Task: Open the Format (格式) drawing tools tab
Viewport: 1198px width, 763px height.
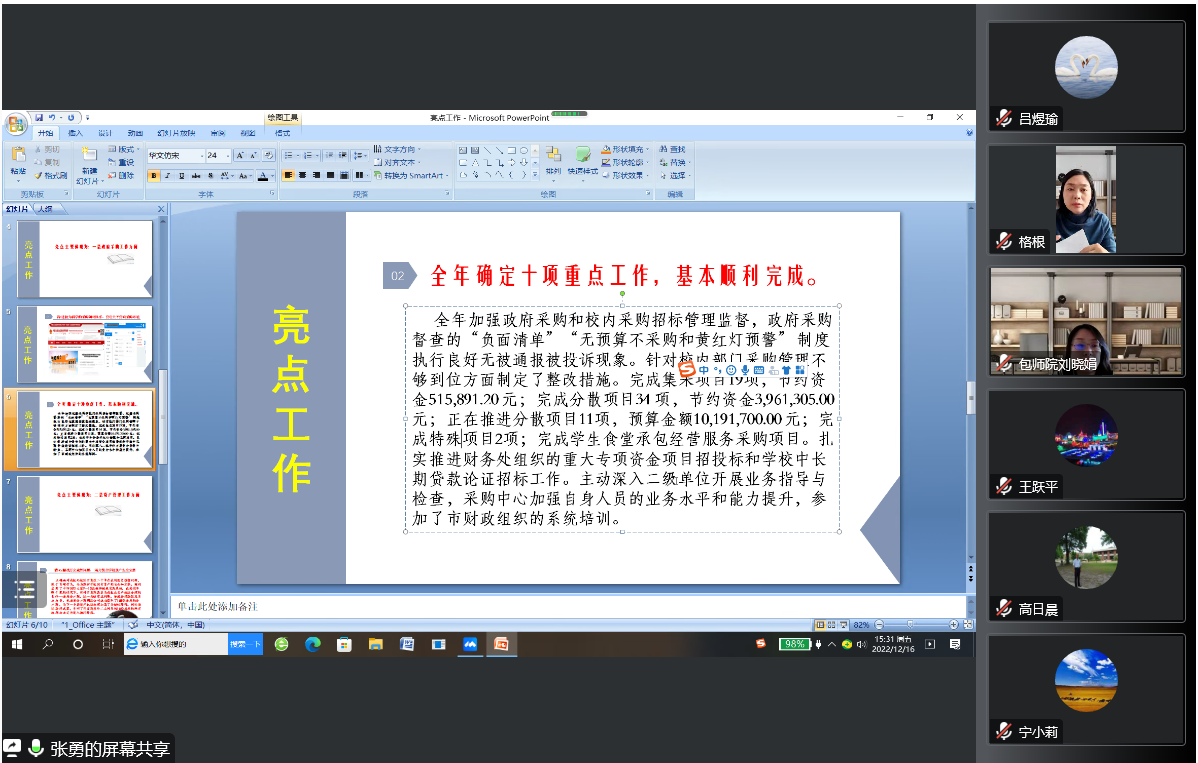Action: pyautogui.click(x=282, y=133)
